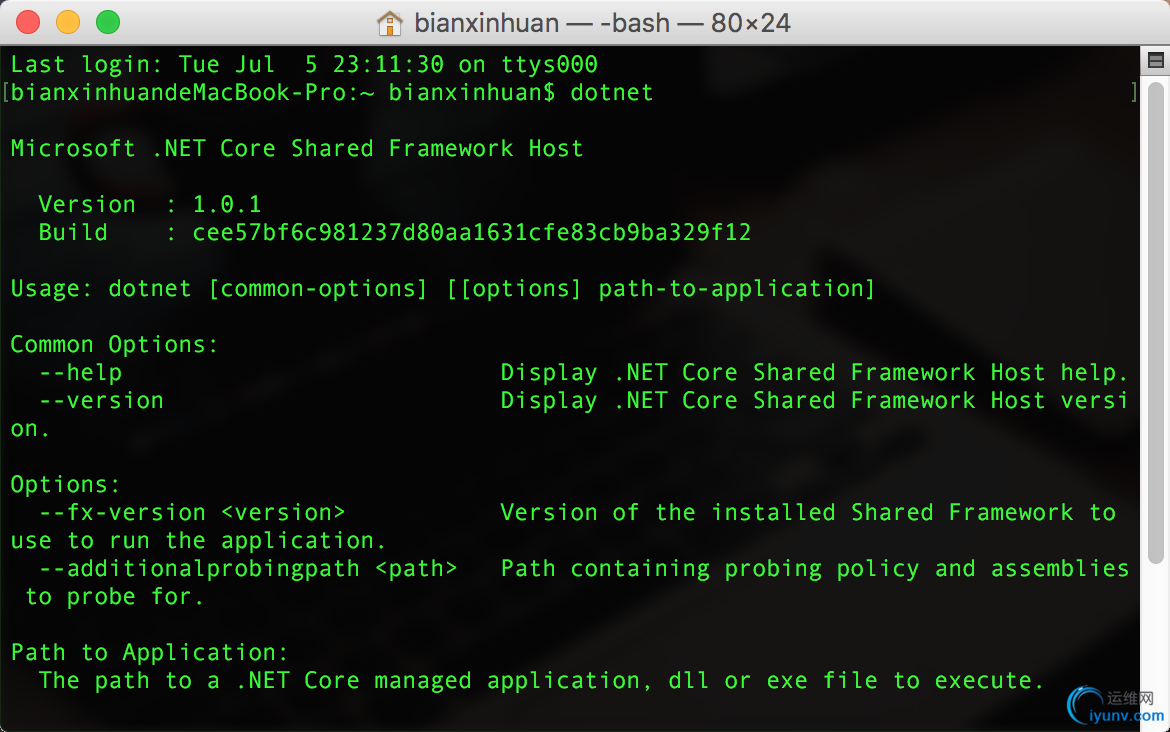Click the build hash string
1170x732 pixels.
coord(472,233)
